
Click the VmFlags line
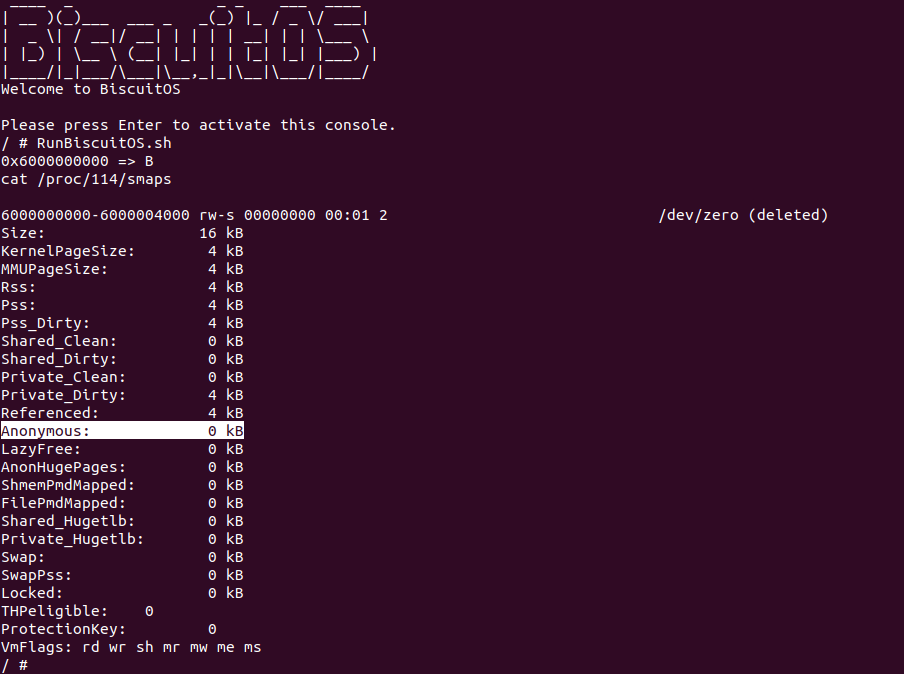(x=131, y=647)
